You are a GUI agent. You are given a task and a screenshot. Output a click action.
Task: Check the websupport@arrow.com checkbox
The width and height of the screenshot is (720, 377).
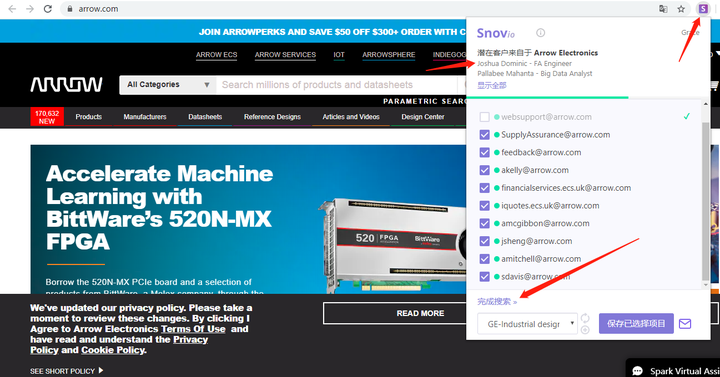pos(484,117)
